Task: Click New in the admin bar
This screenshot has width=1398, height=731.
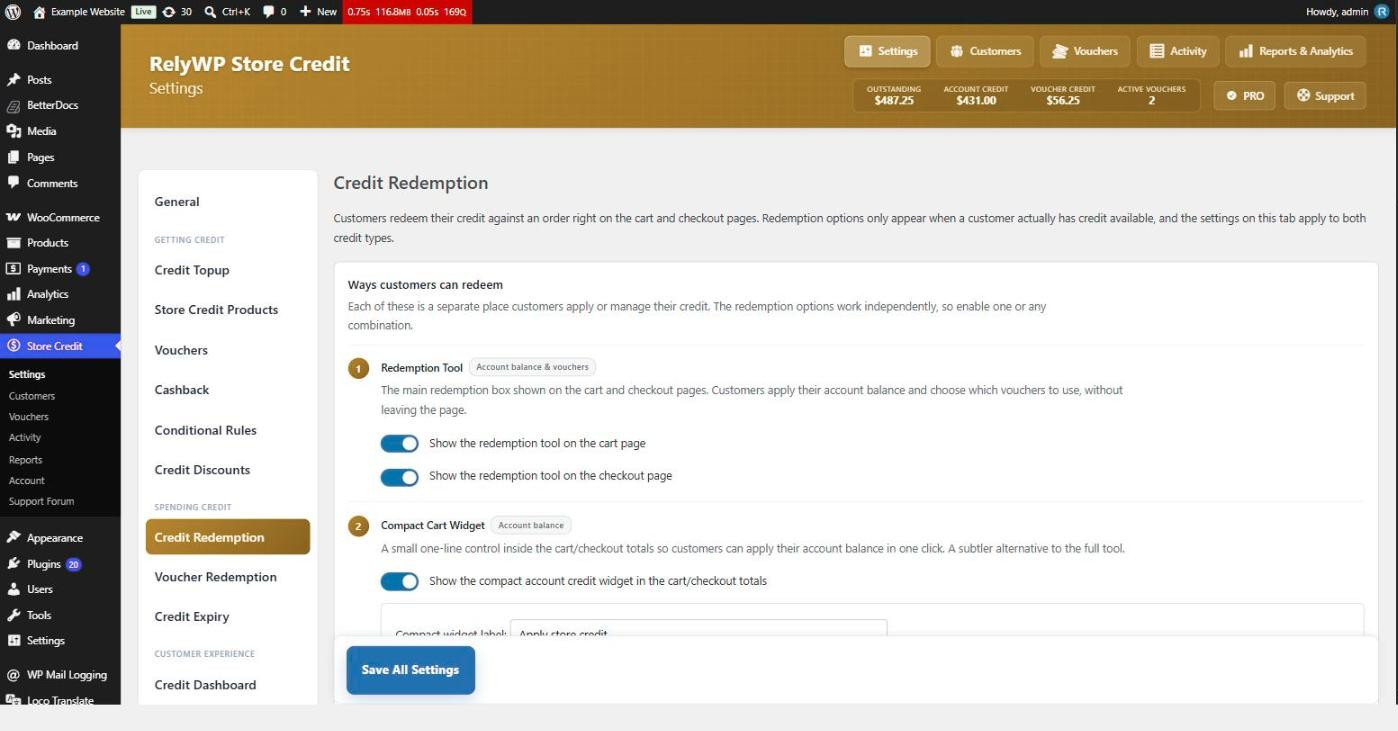Action: click(318, 12)
